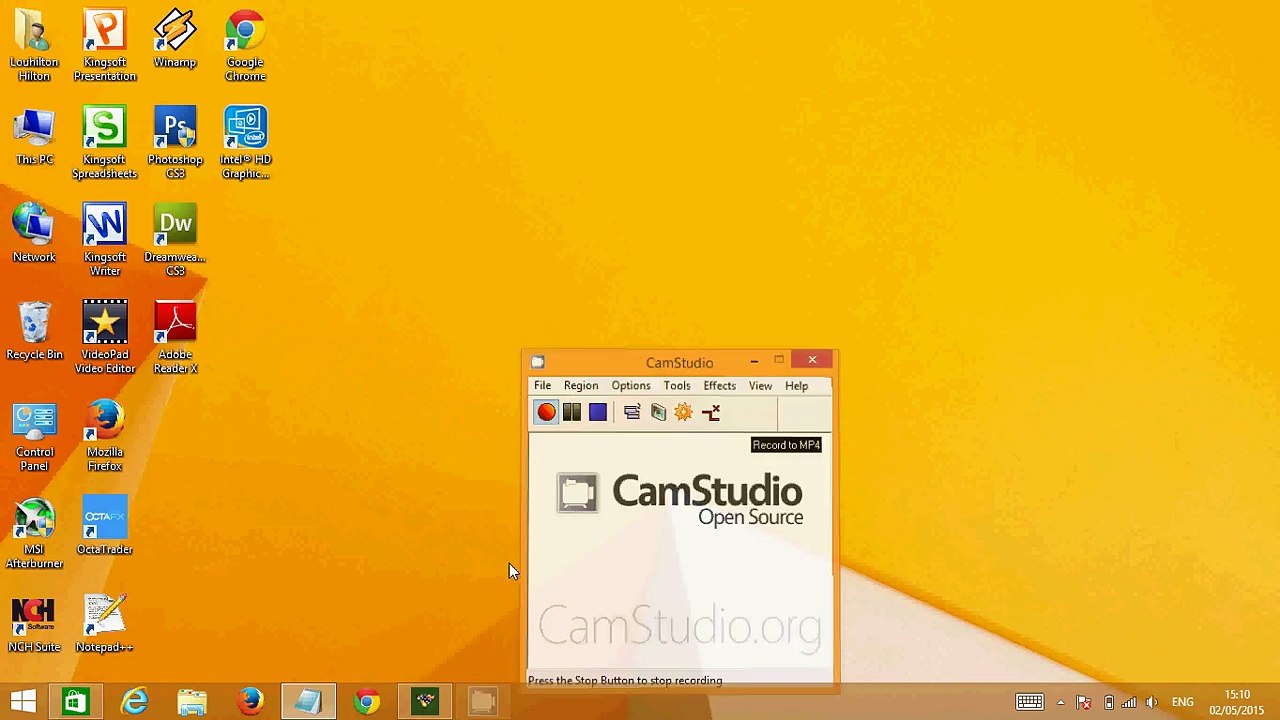Launch Internet Explorer from the taskbar
The width and height of the screenshot is (1280, 720).
tap(134, 701)
